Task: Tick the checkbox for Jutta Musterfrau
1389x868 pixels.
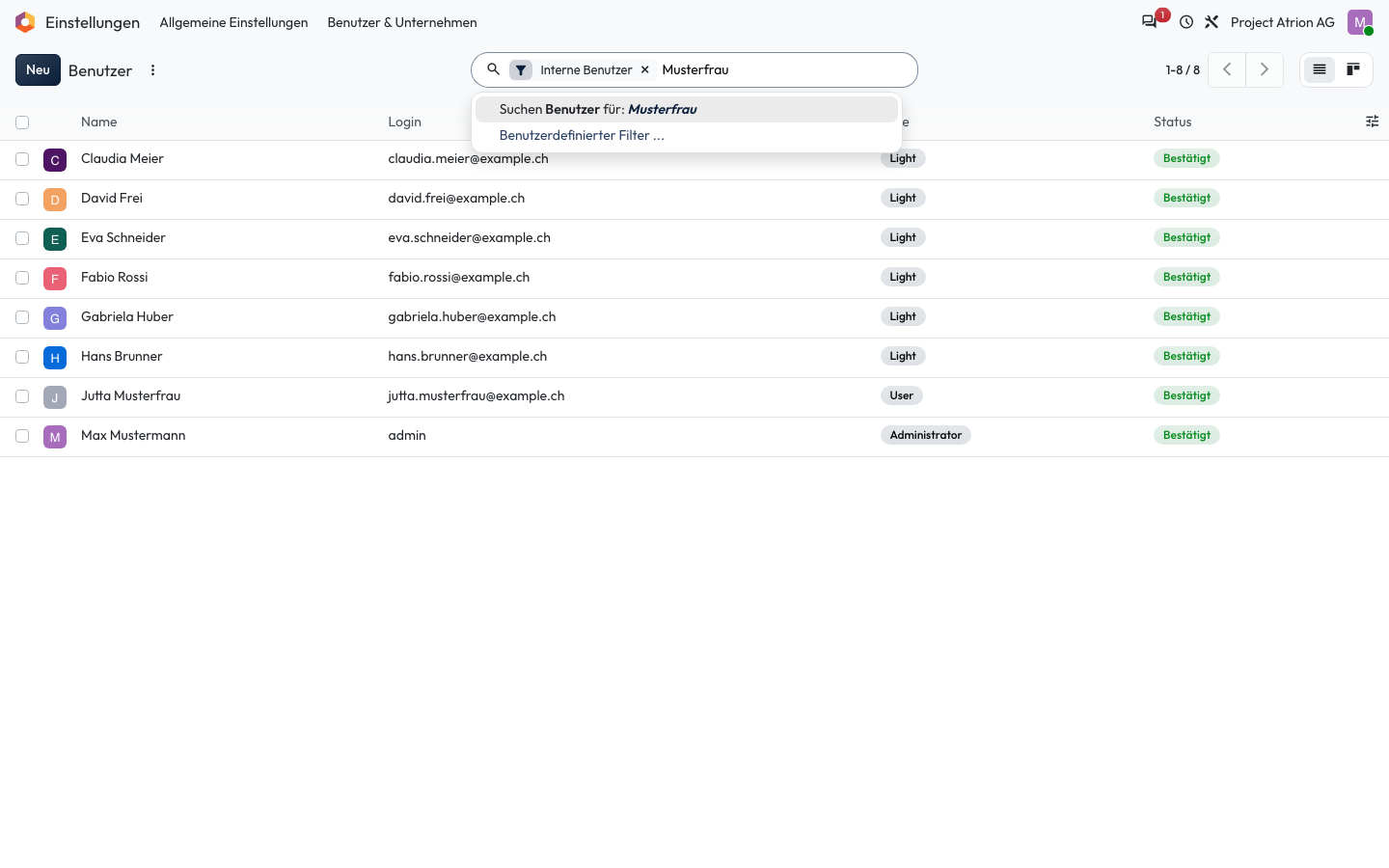Action: (x=22, y=396)
